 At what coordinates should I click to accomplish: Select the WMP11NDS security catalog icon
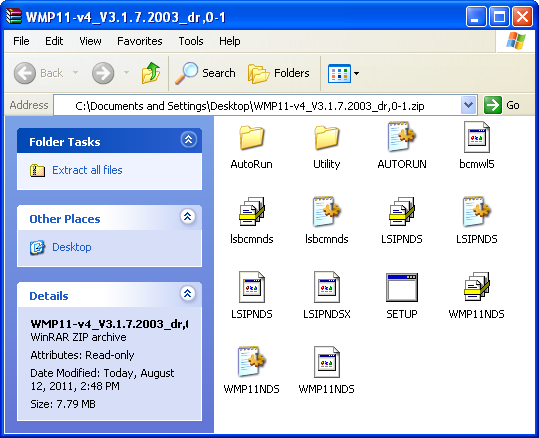click(476, 286)
